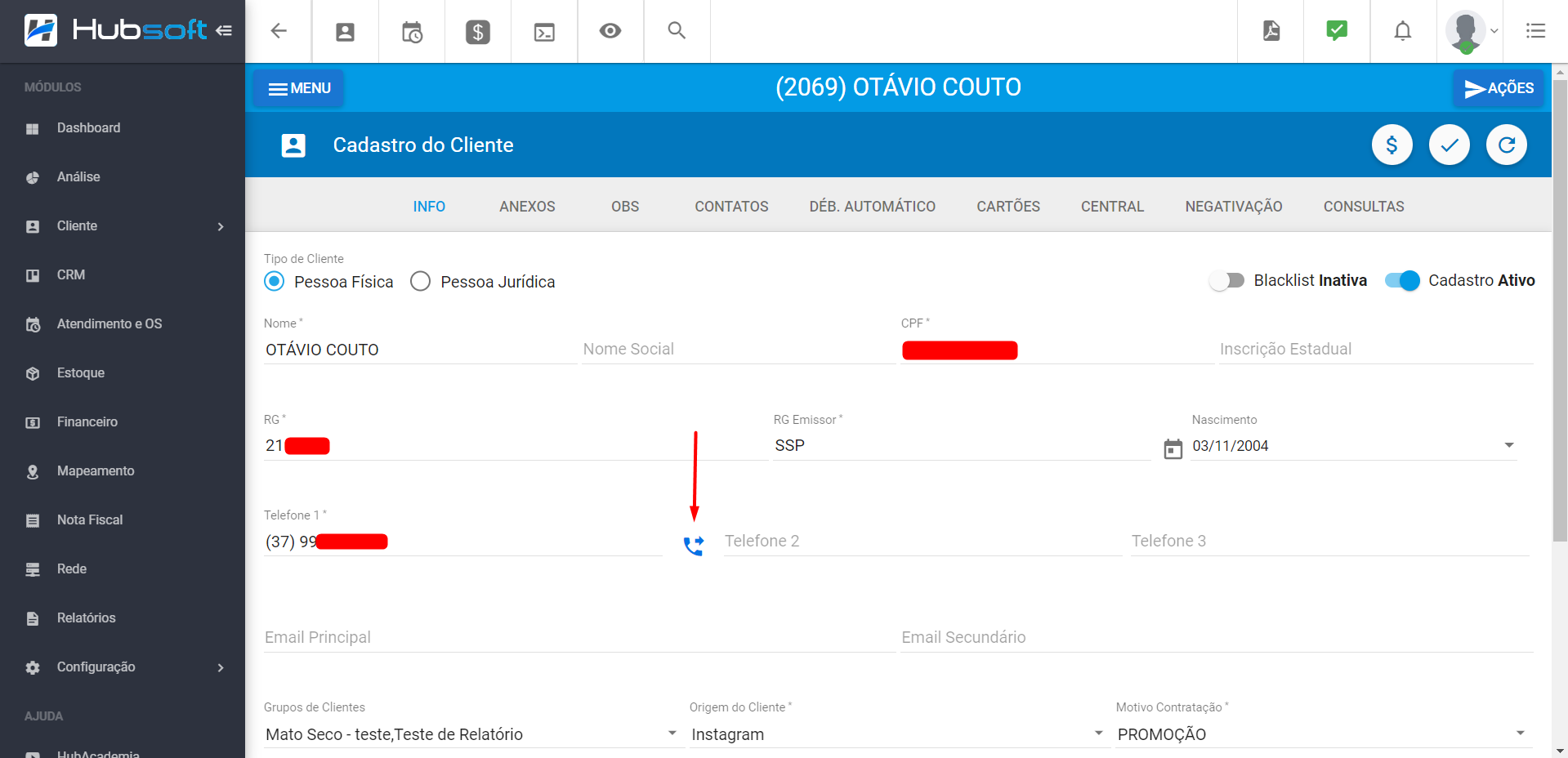Click the Telefone 2 field
The height and width of the screenshot is (758, 1568).
point(922,542)
